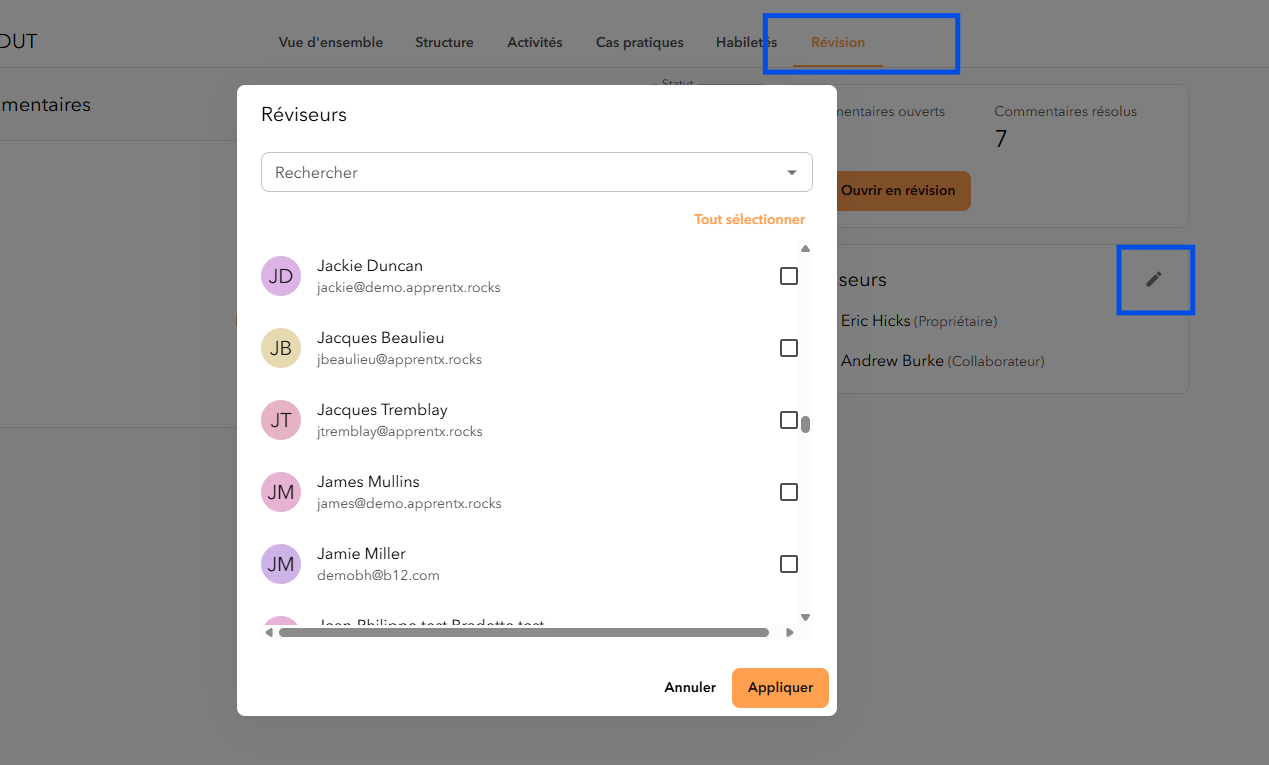
Task: Click the horizontal scroll left arrow
Action: click(269, 632)
